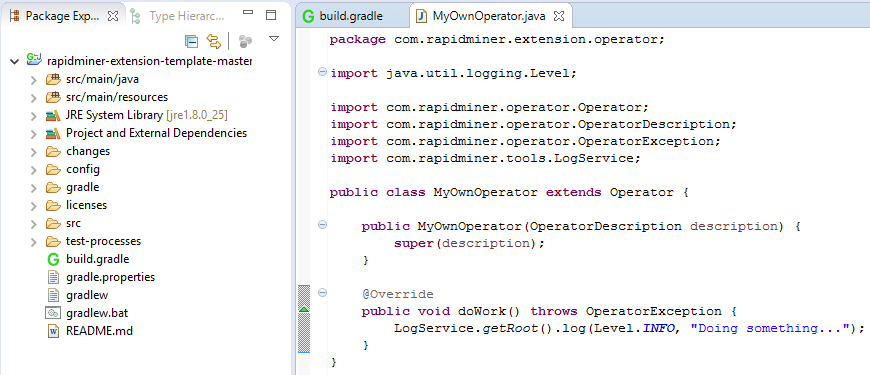Viewport: 870px width, 375px height.
Task: Click the word OperatorException in the throws clause
Action: coord(654,311)
